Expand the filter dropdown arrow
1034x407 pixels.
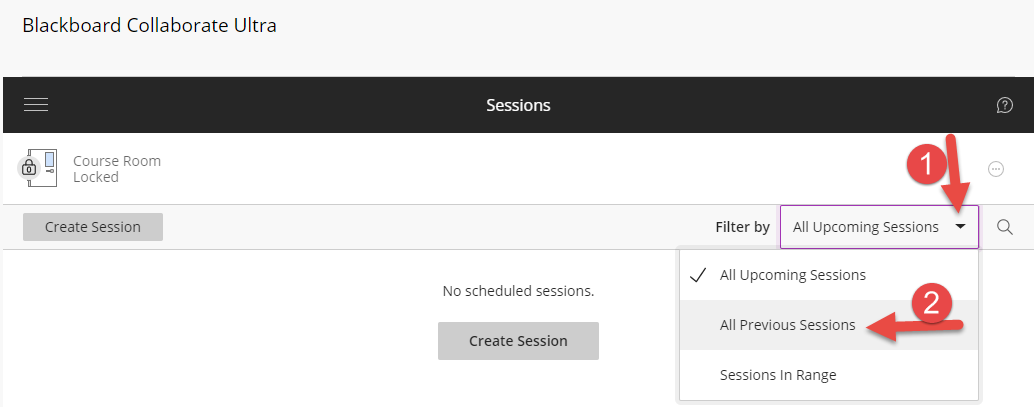click(x=960, y=227)
